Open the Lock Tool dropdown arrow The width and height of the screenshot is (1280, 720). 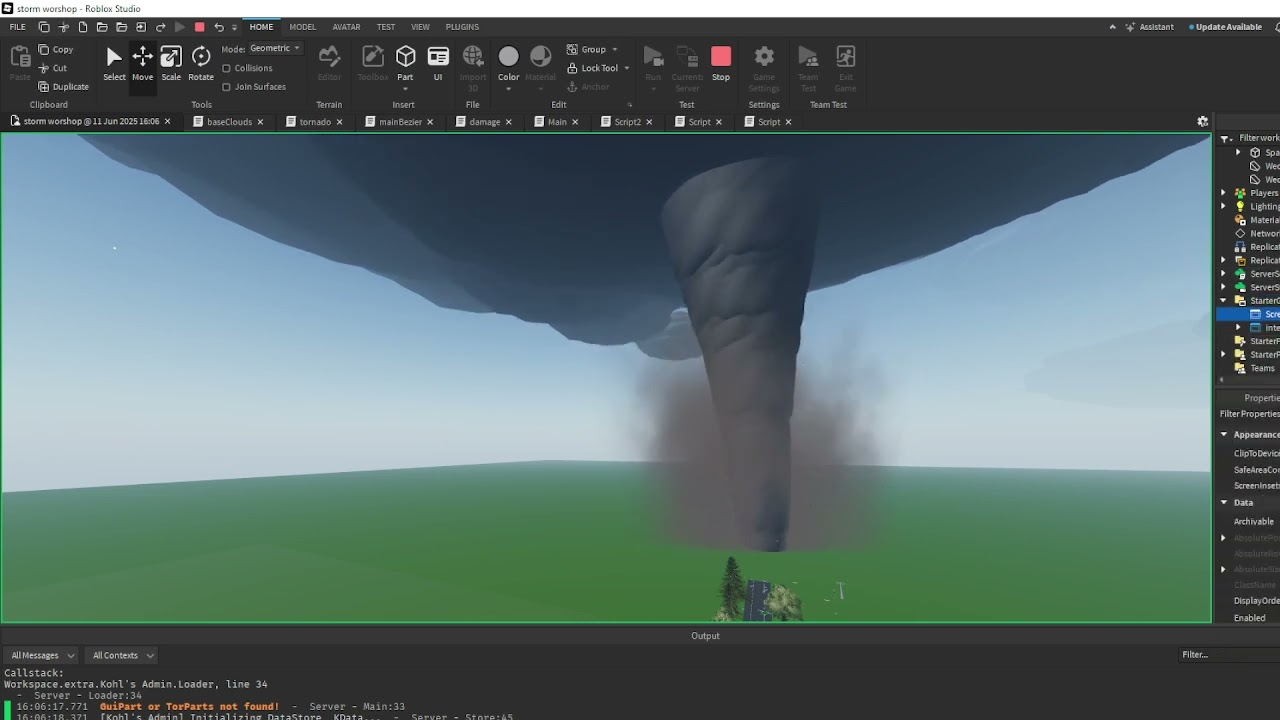pos(627,68)
